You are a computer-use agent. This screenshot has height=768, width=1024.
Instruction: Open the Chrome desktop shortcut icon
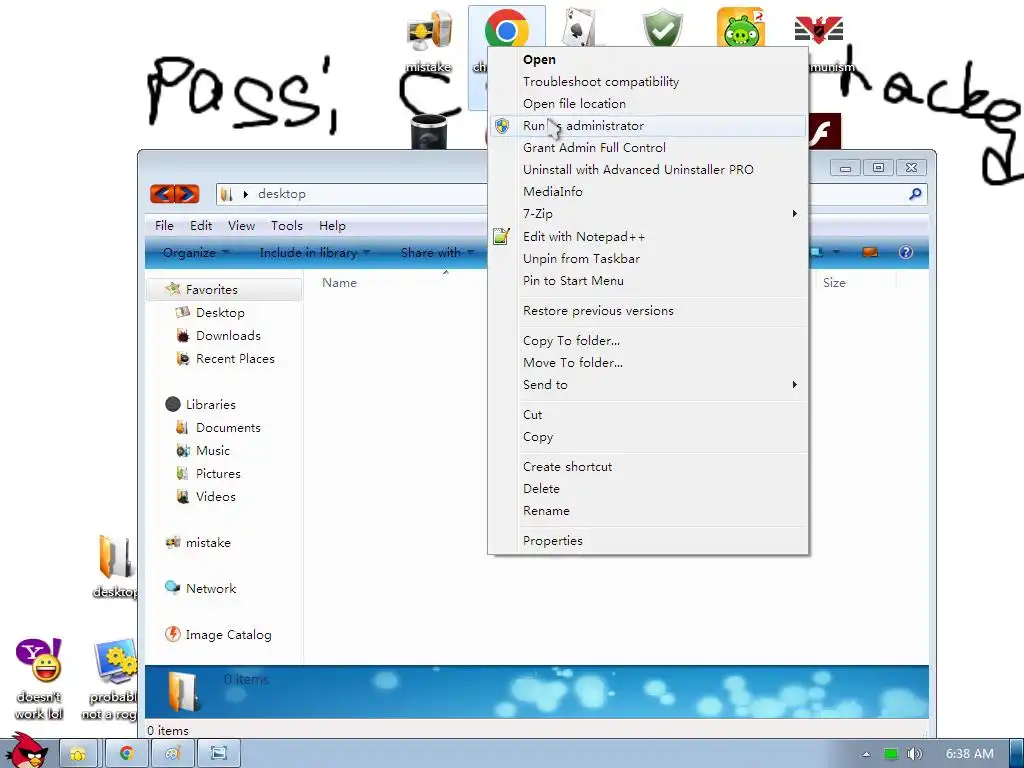pyautogui.click(x=506, y=27)
